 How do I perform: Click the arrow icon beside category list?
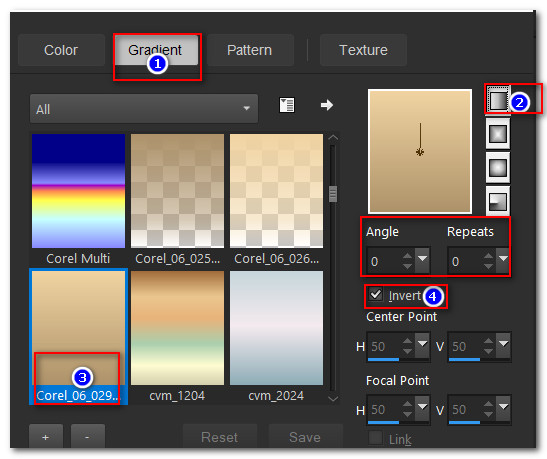pyautogui.click(x=327, y=105)
